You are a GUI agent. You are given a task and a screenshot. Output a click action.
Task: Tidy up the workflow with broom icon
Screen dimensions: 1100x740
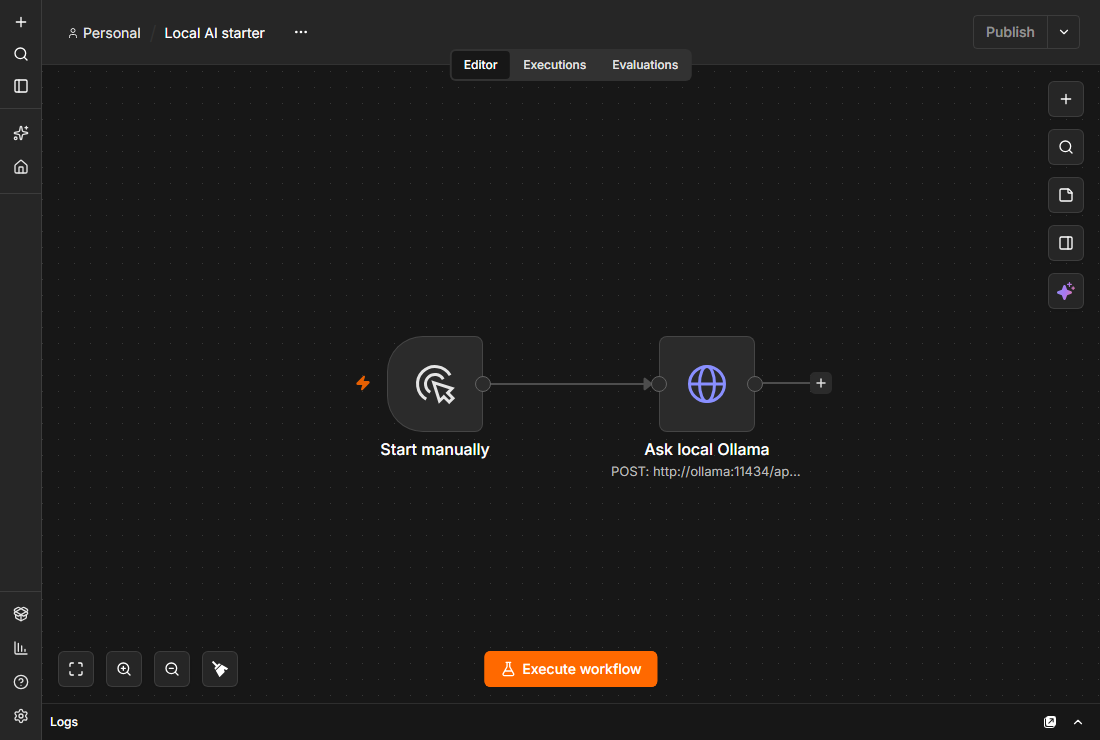(x=220, y=669)
